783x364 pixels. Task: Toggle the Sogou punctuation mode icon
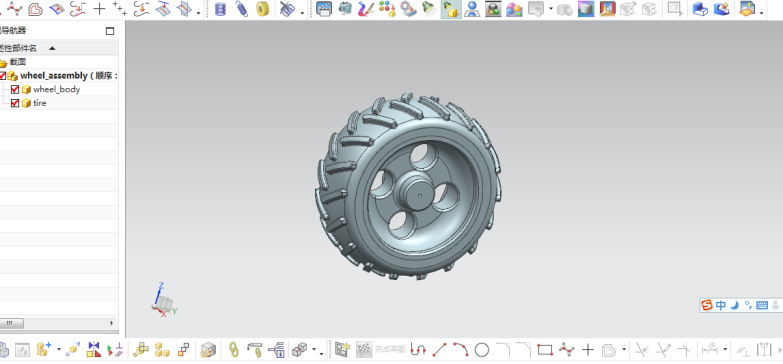pos(748,305)
